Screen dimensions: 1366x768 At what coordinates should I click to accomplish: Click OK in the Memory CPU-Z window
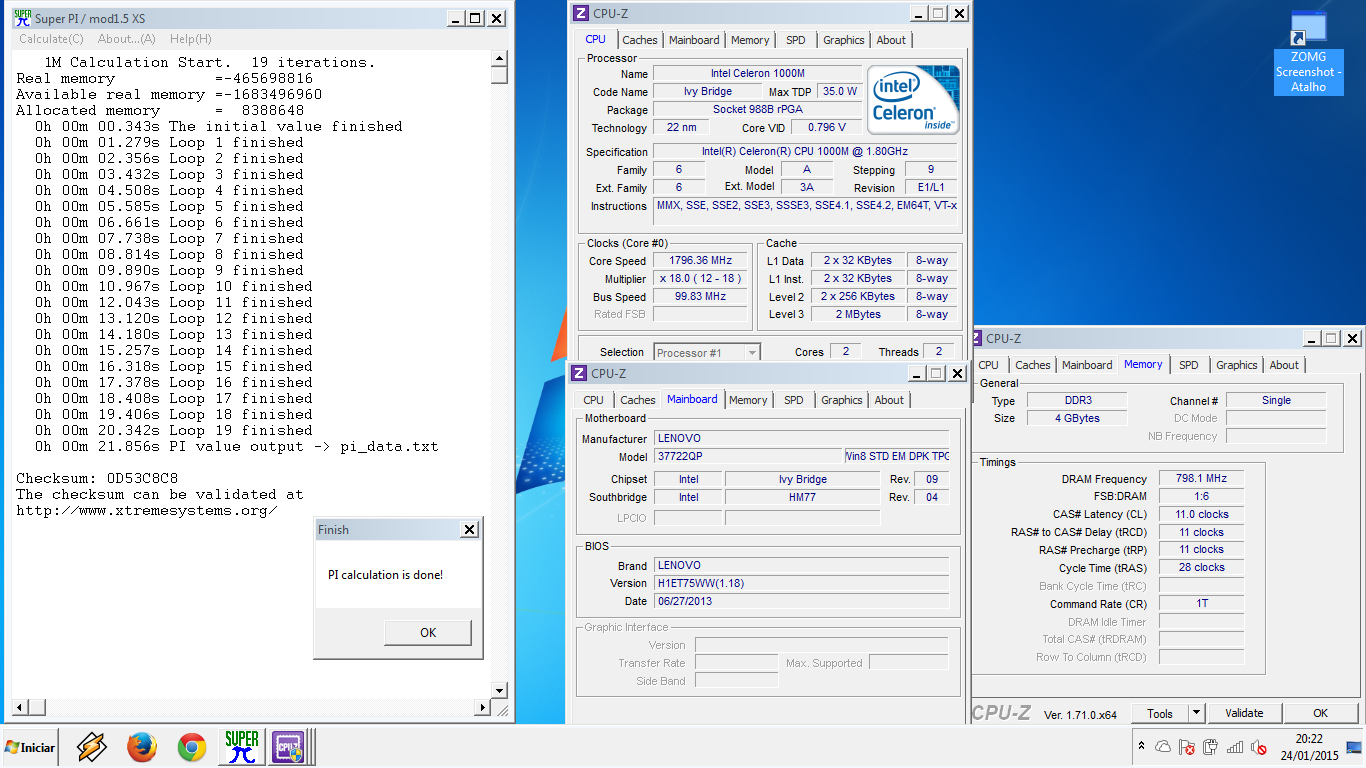click(1321, 713)
